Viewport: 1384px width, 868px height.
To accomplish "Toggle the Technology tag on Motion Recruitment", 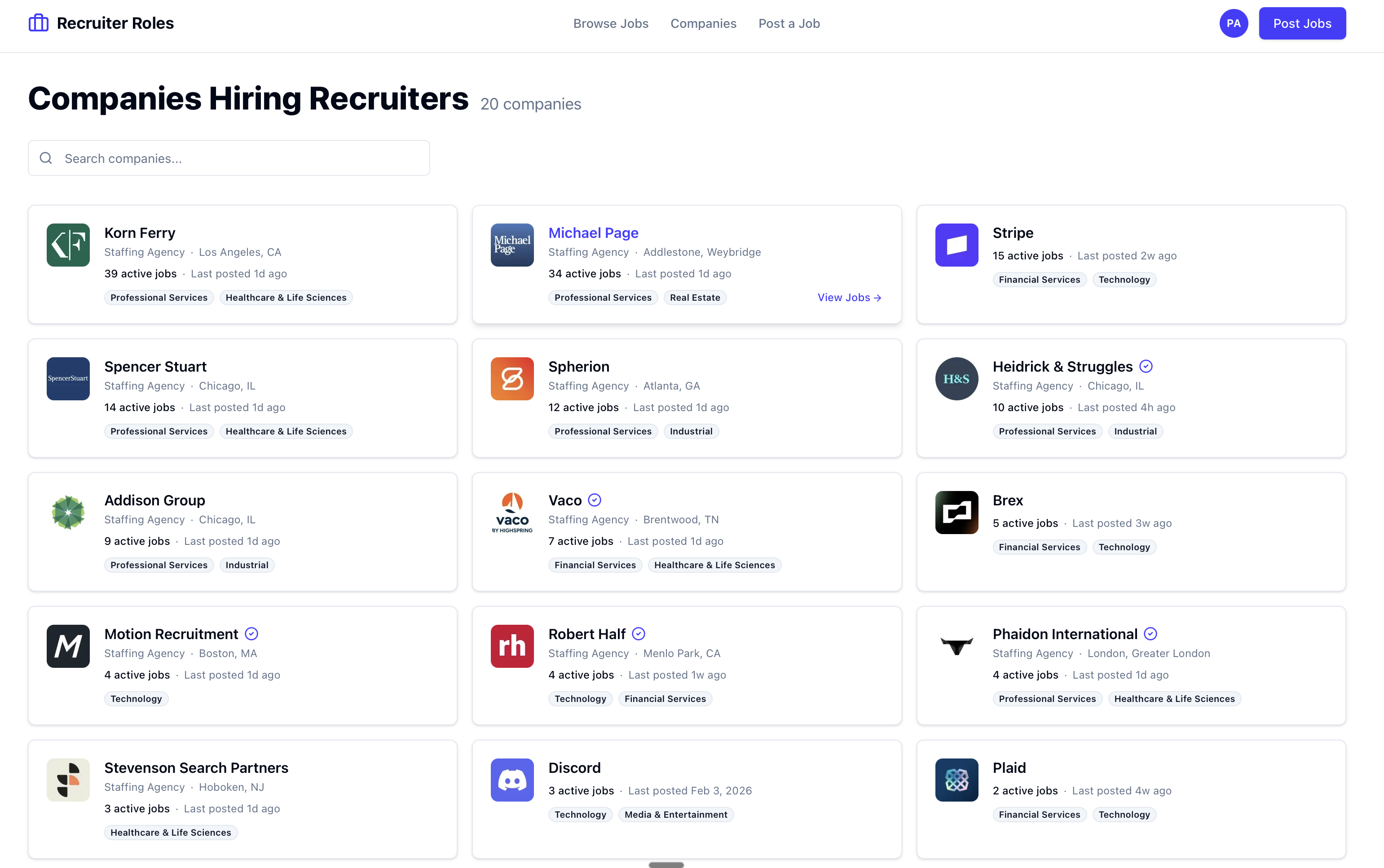I will [x=136, y=698].
